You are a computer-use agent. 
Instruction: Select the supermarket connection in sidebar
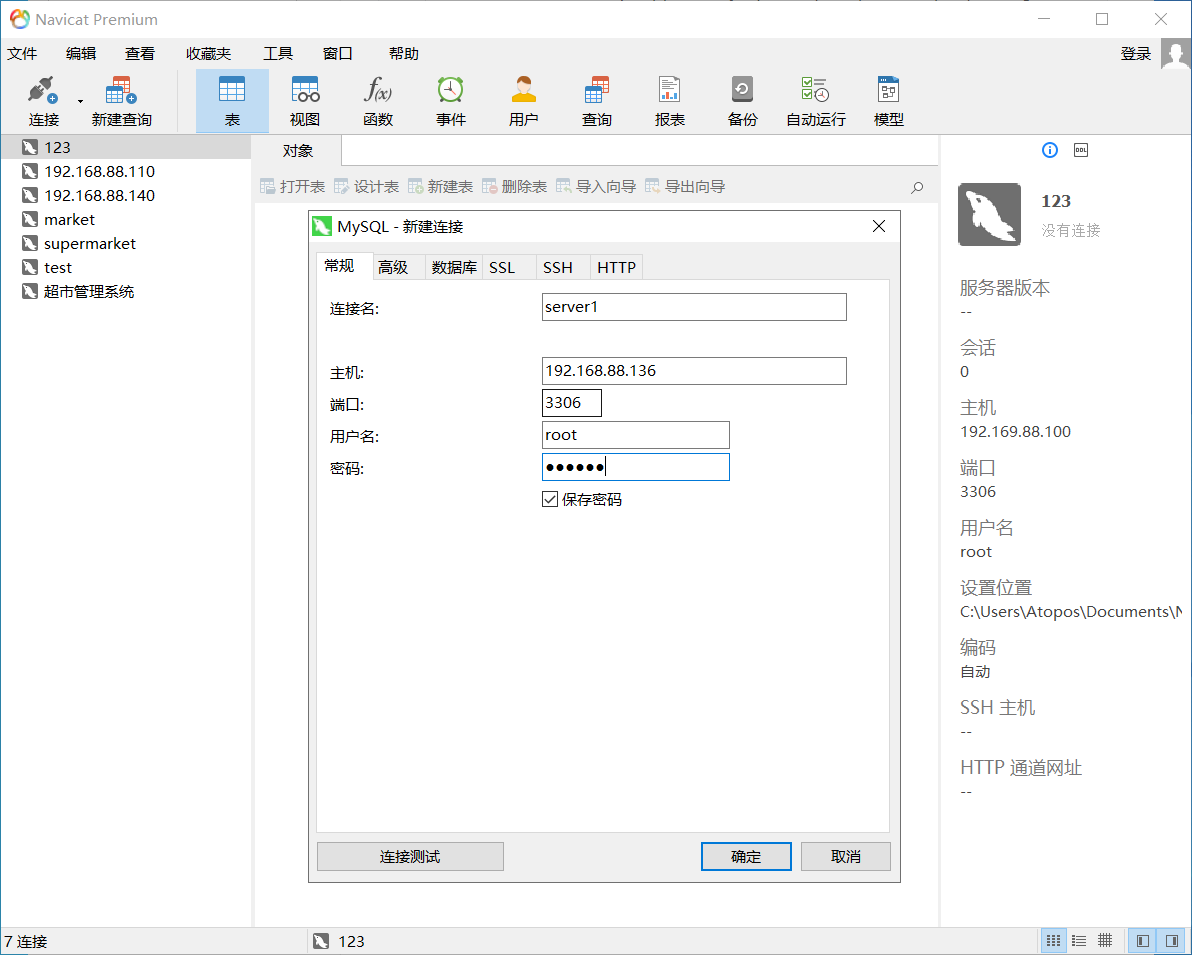click(x=89, y=244)
